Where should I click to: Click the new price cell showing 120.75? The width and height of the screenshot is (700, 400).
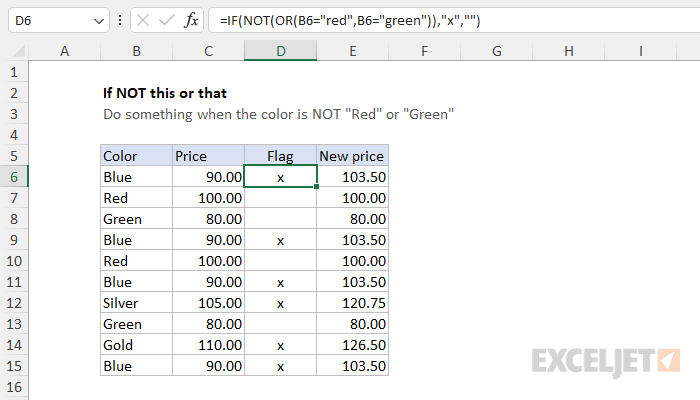point(352,303)
